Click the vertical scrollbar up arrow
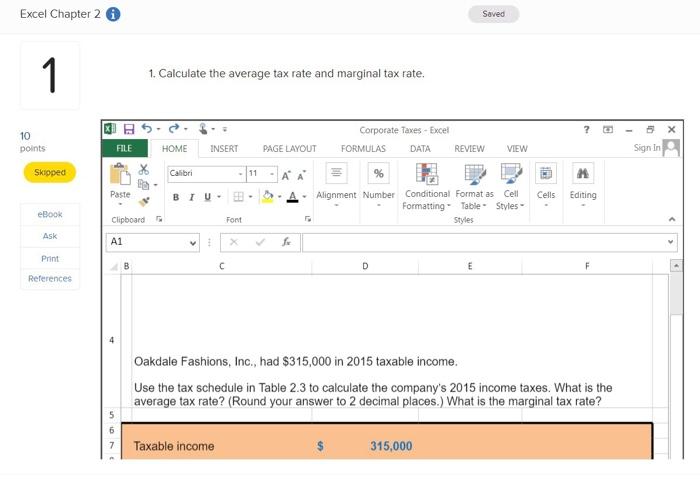The width and height of the screenshot is (700, 480). [676, 266]
